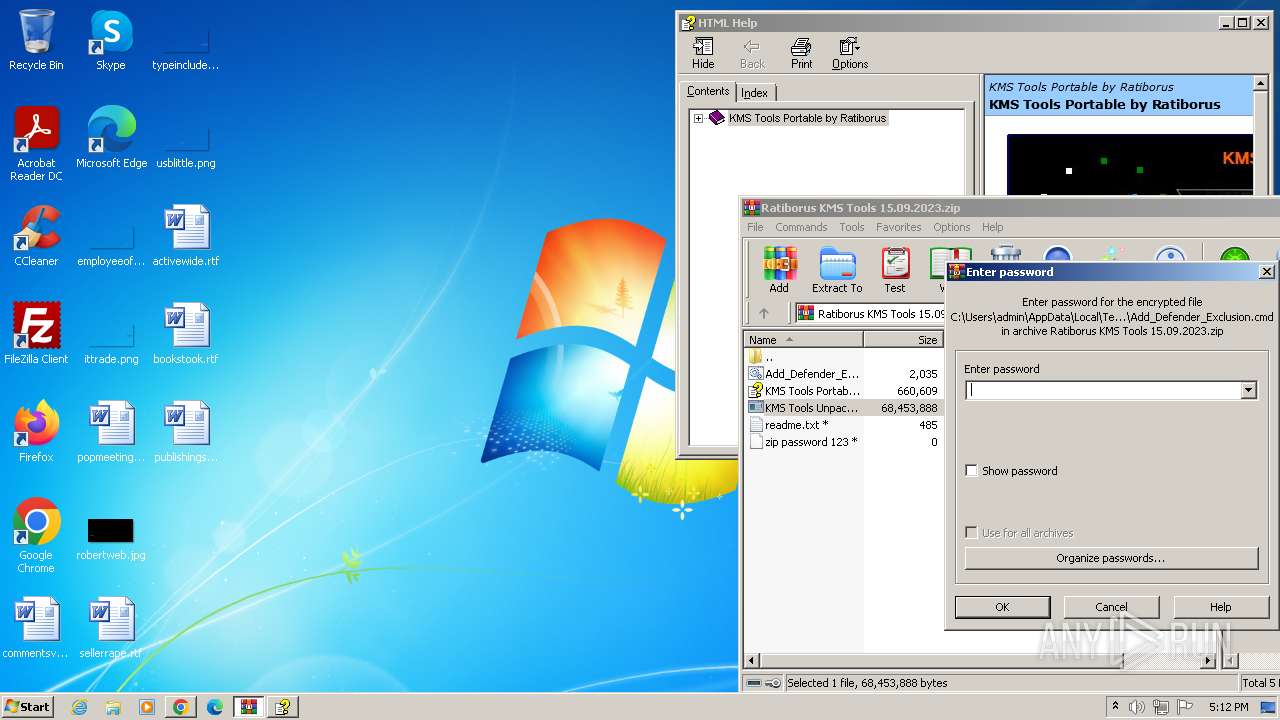Click the Hide icon in HTML Help
The height and width of the screenshot is (720, 1280).
click(703, 54)
